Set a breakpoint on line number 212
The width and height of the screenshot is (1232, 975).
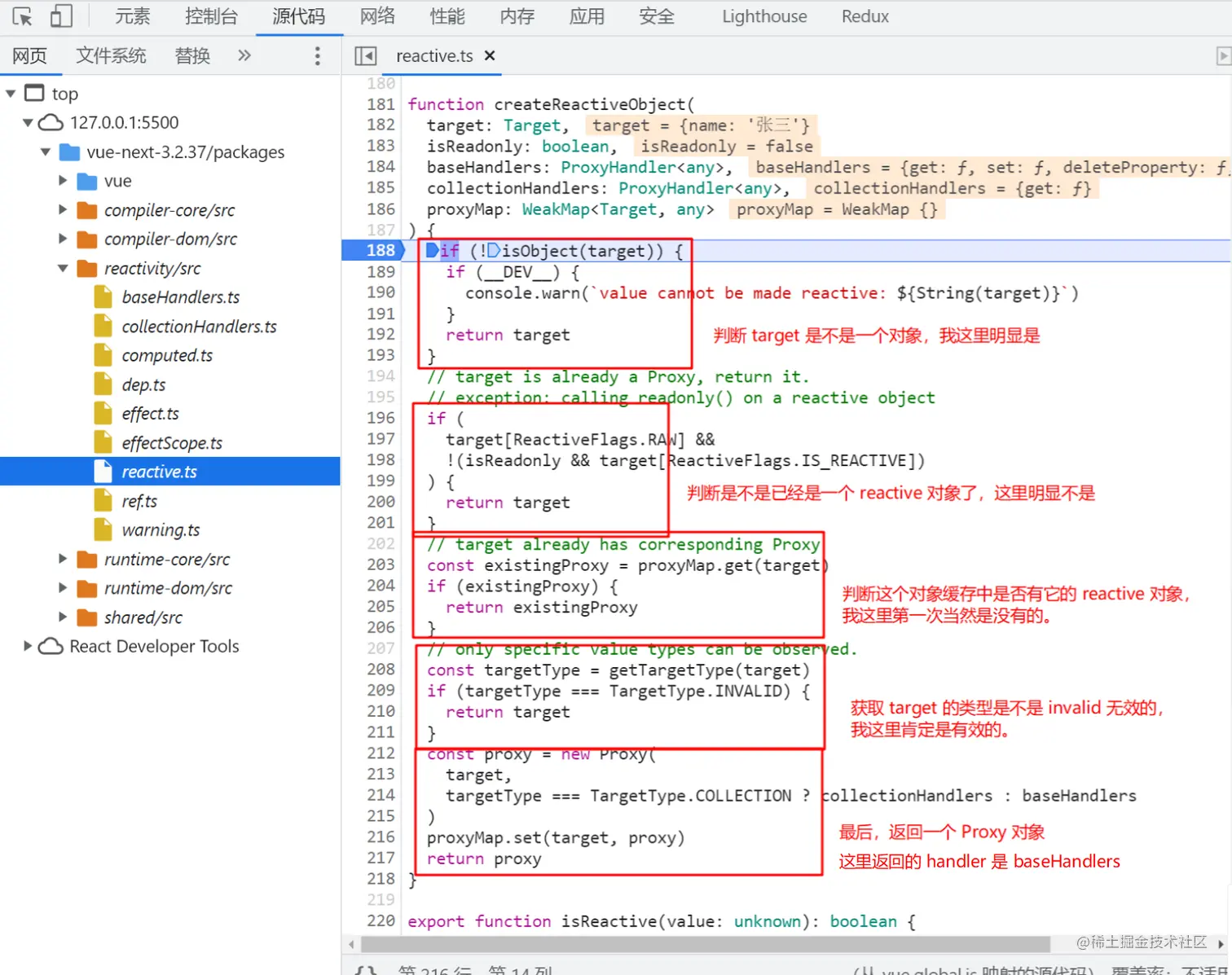(381, 753)
